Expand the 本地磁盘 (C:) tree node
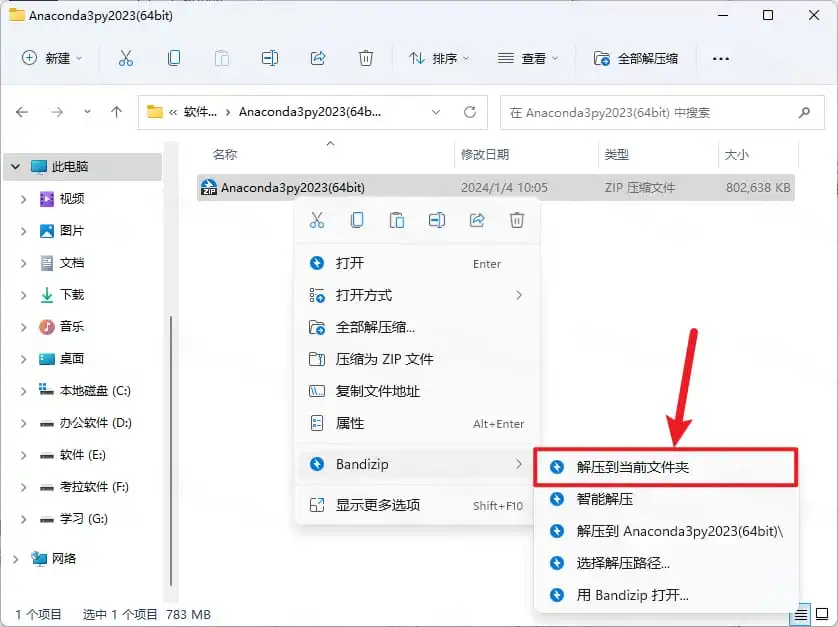Image resolution: width=838 pixels, height=627 pixels. point(23,391)
